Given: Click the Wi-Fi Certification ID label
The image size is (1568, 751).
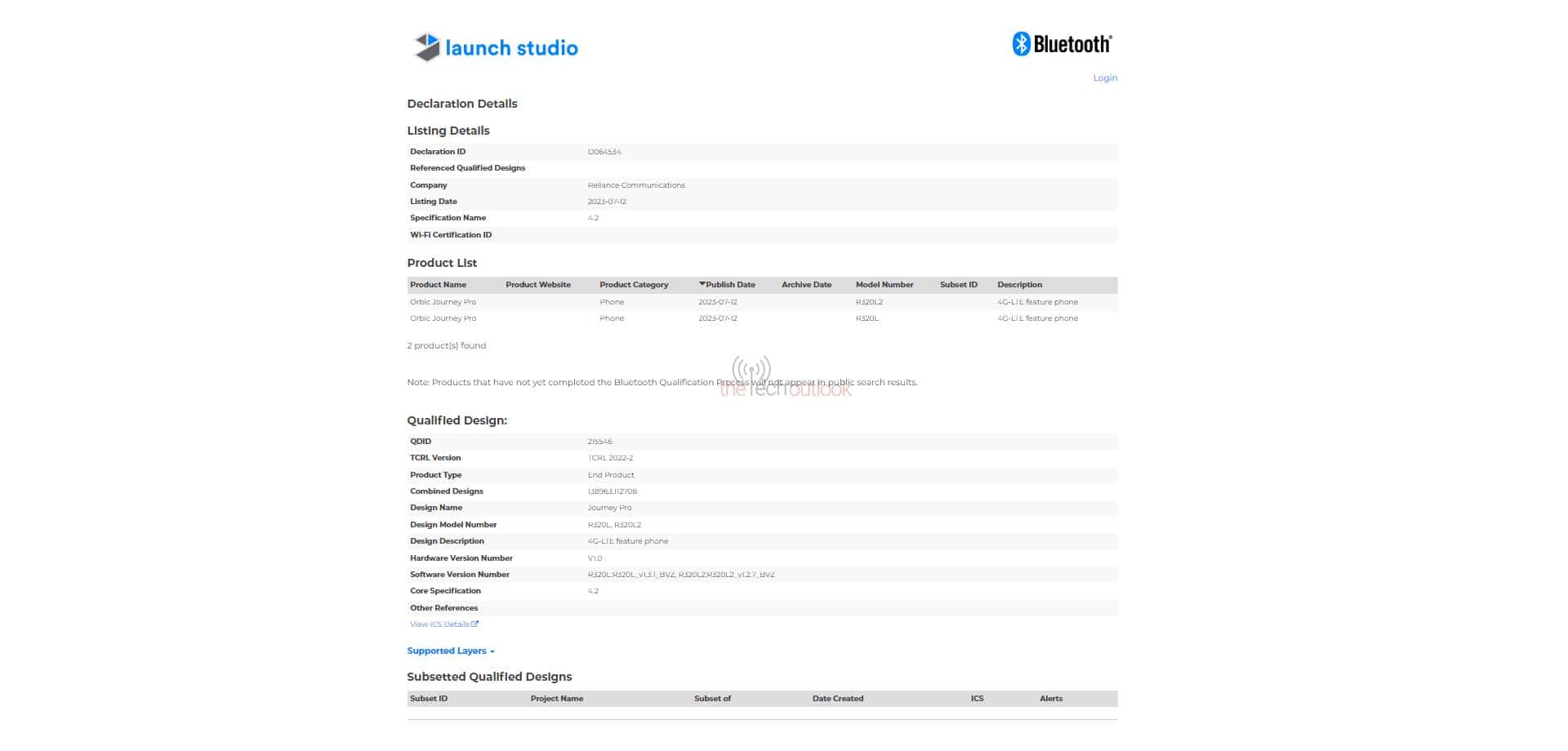Looking at the screenshot, I should pyautogui.click(x=451, y=235).
